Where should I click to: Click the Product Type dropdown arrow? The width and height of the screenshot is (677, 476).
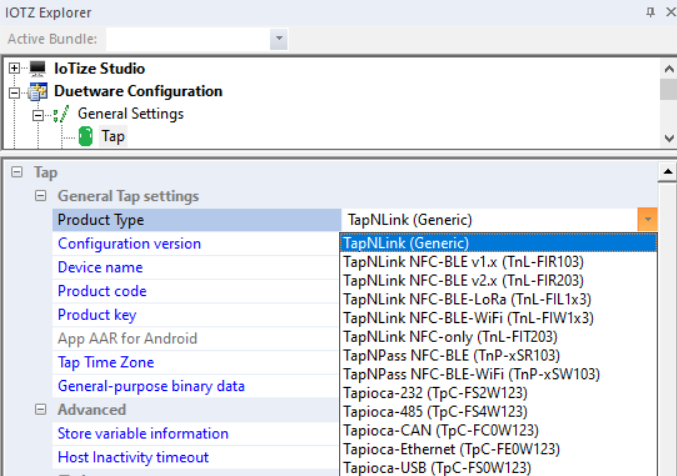[647, 219]
